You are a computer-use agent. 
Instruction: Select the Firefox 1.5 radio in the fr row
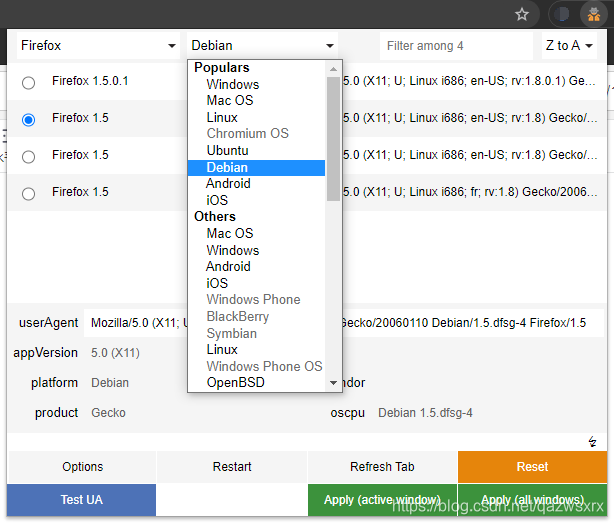pos(28,193)
